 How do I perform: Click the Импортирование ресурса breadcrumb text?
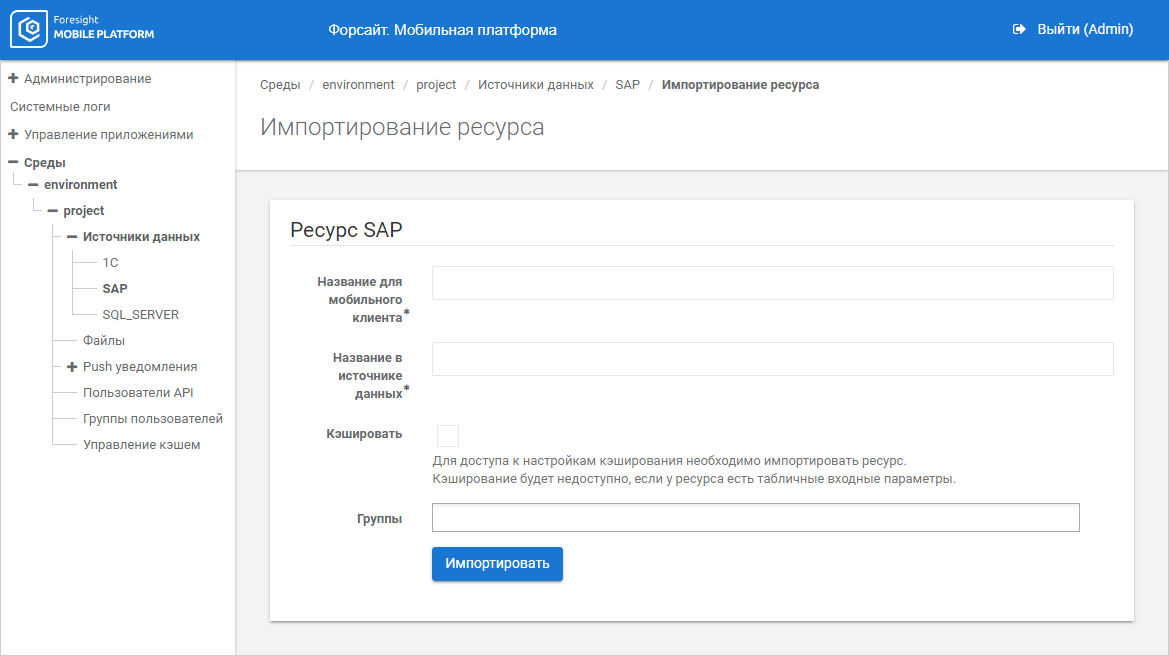tap(740, 85)
